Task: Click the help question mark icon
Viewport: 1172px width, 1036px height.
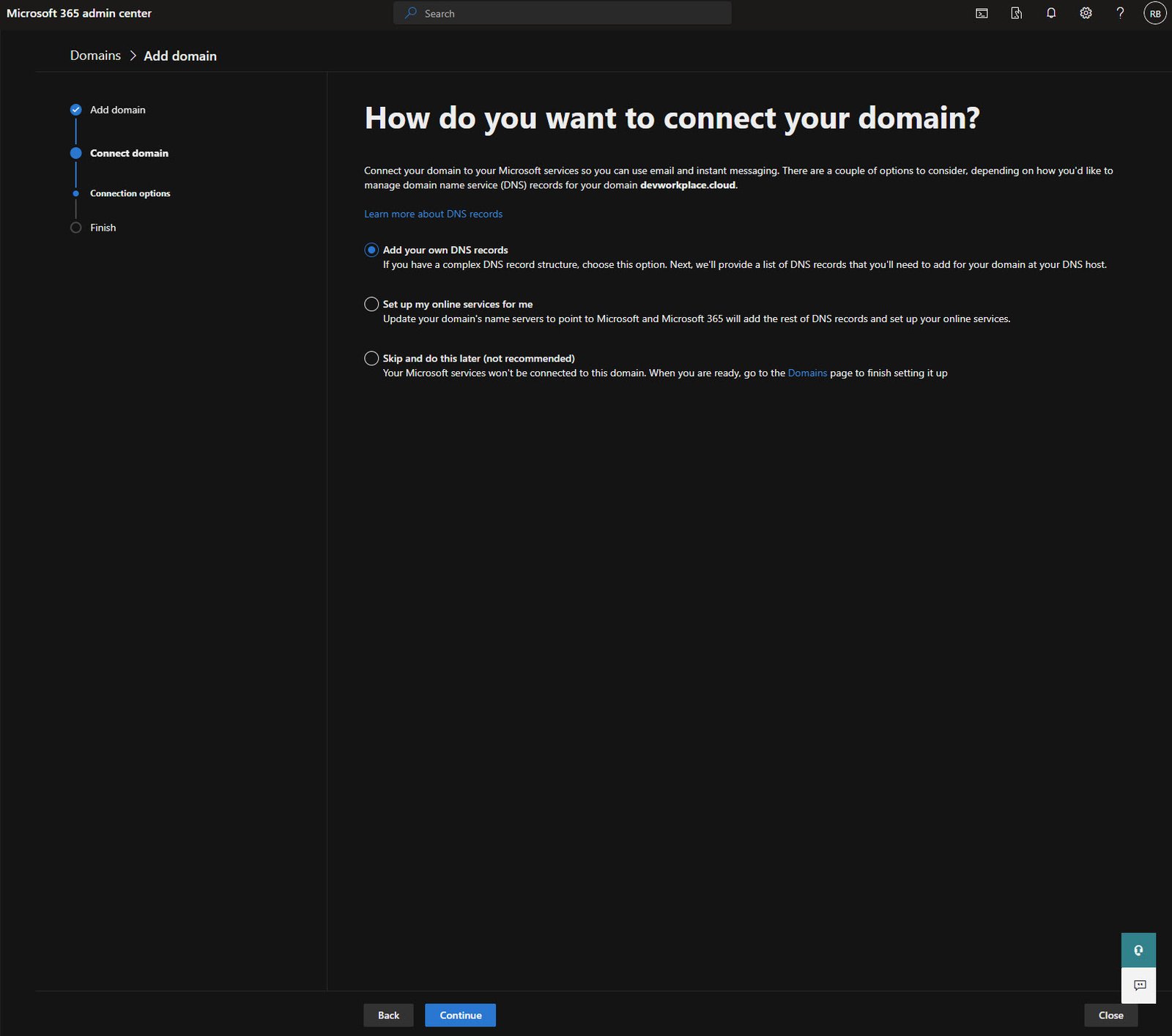Action: (1120, 13)
